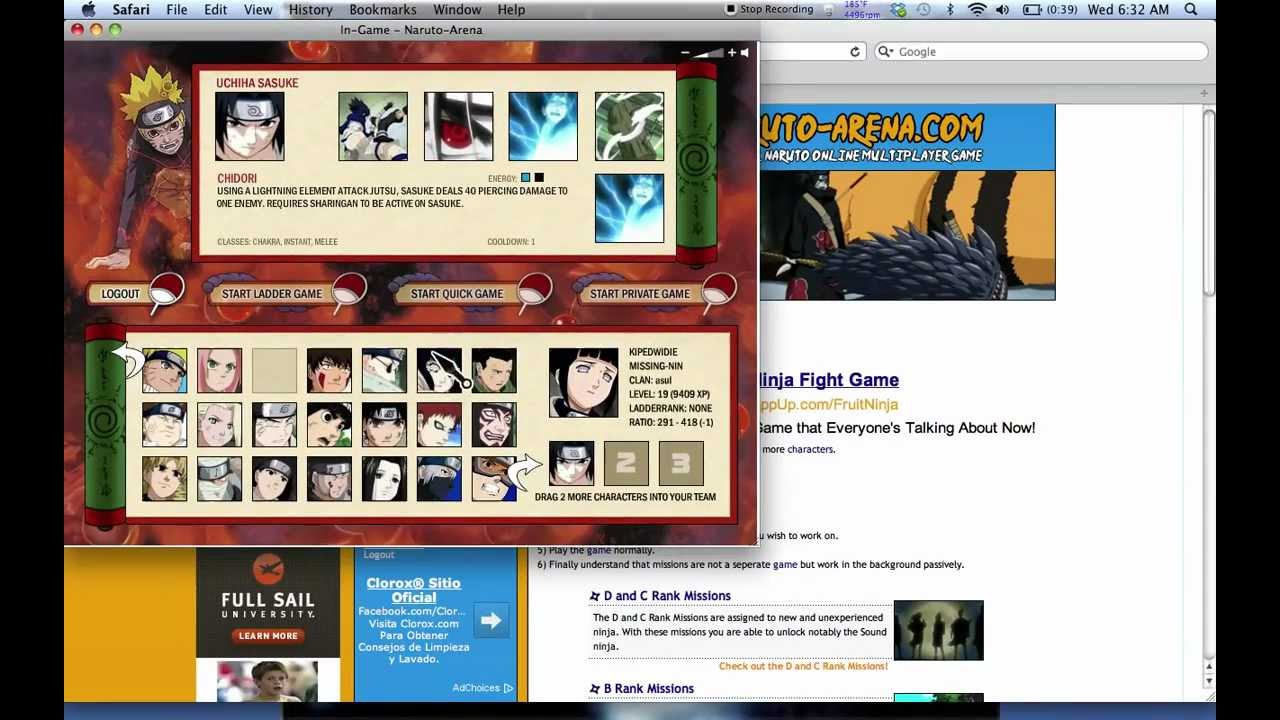Open the Apple menu
The image size is (1280, 720).
[x=89, y=10]
